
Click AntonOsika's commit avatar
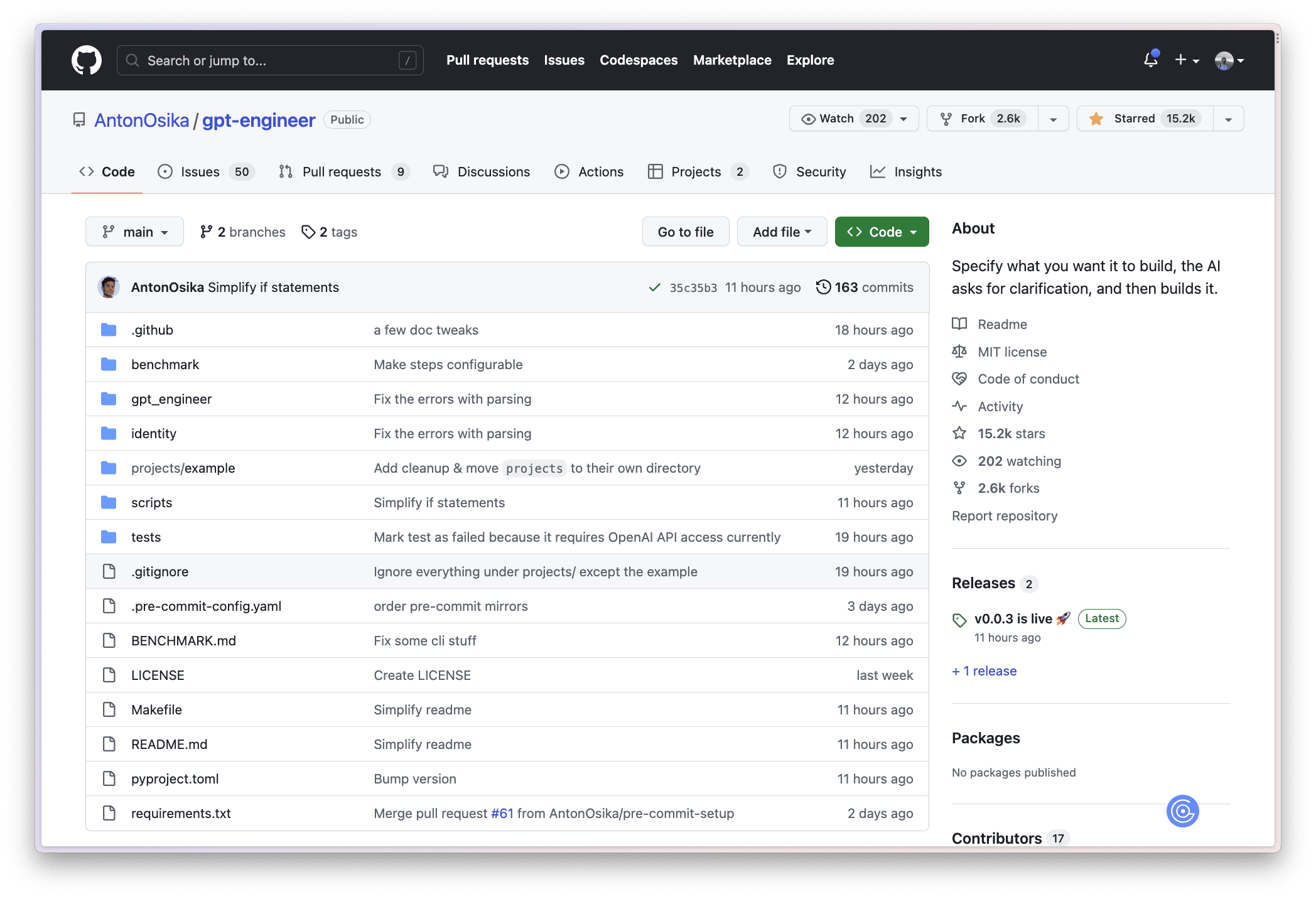(109, 287)
